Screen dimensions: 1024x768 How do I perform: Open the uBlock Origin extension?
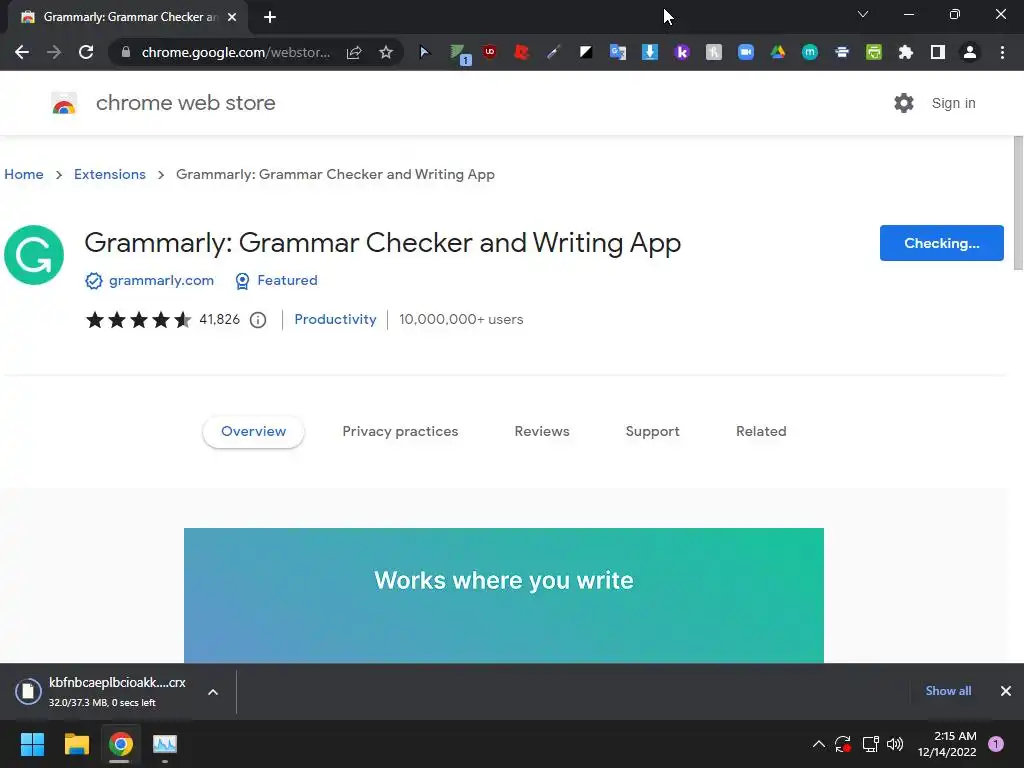[490, 52]
